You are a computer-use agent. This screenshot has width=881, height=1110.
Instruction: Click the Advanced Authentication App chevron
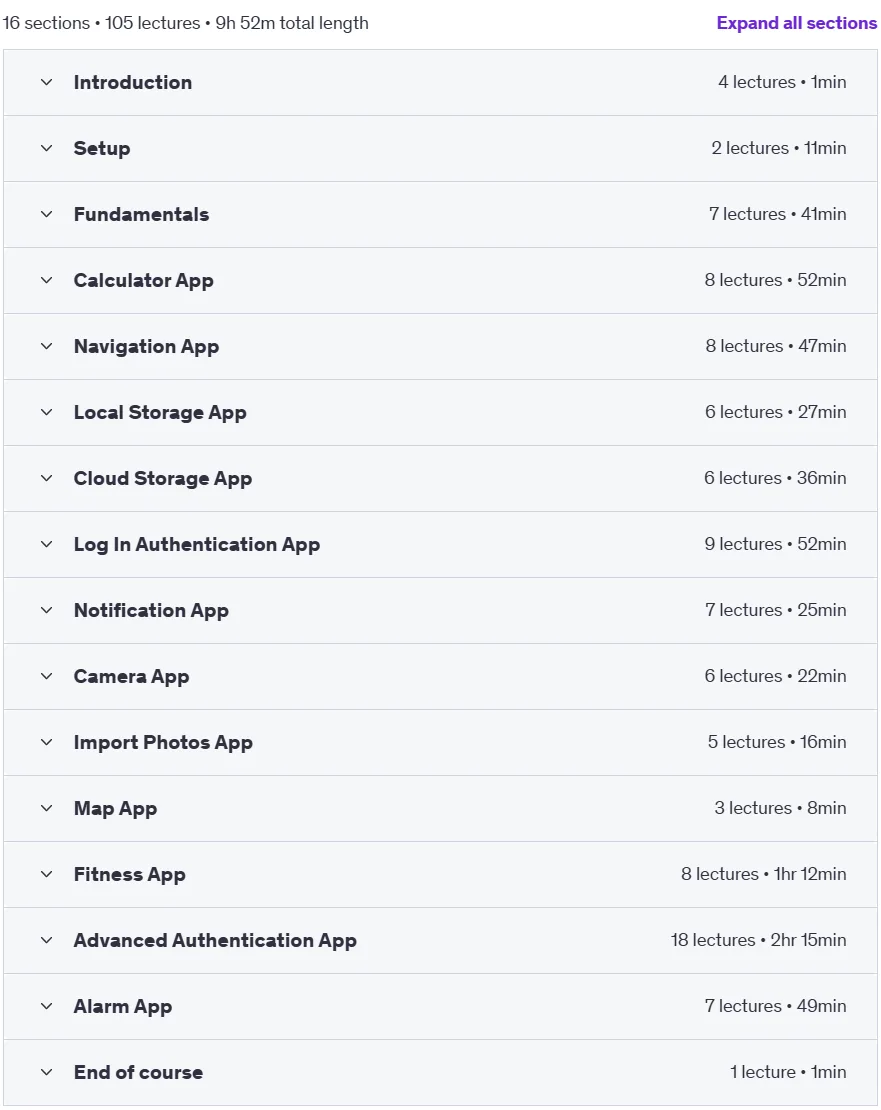[47, 940]
